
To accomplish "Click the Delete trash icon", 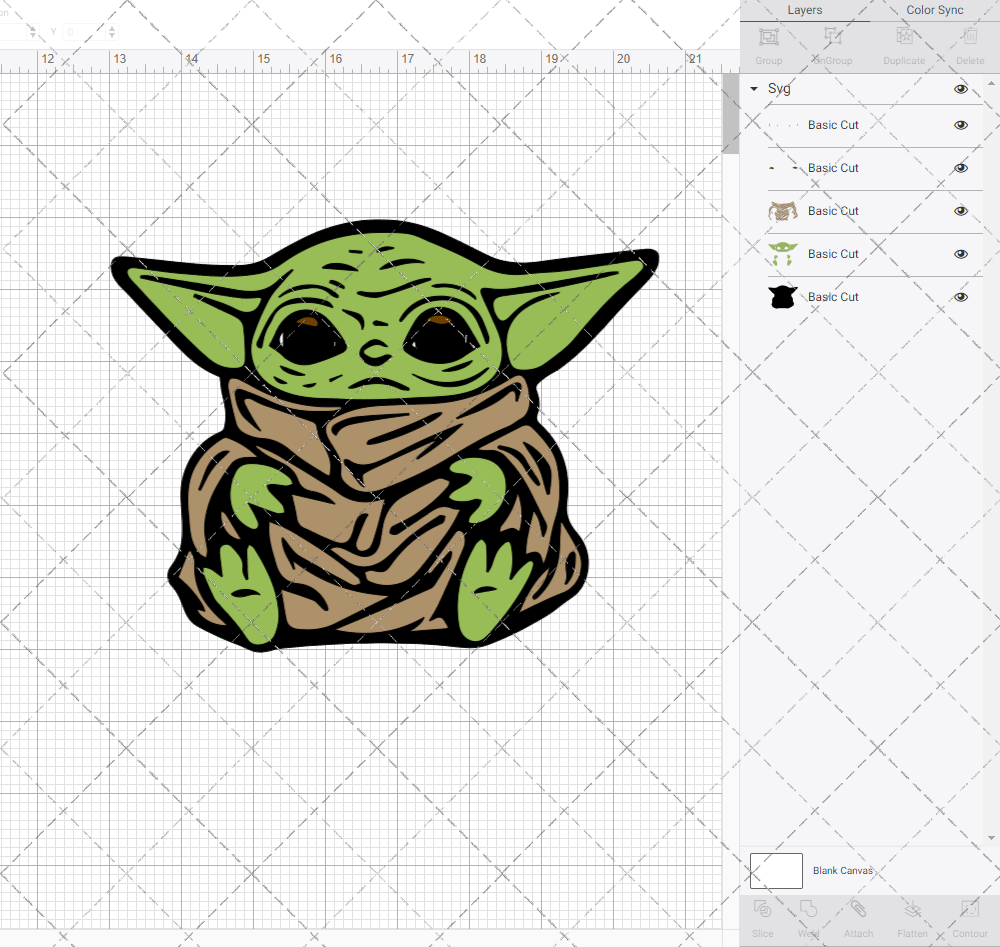I will point(969,36).
